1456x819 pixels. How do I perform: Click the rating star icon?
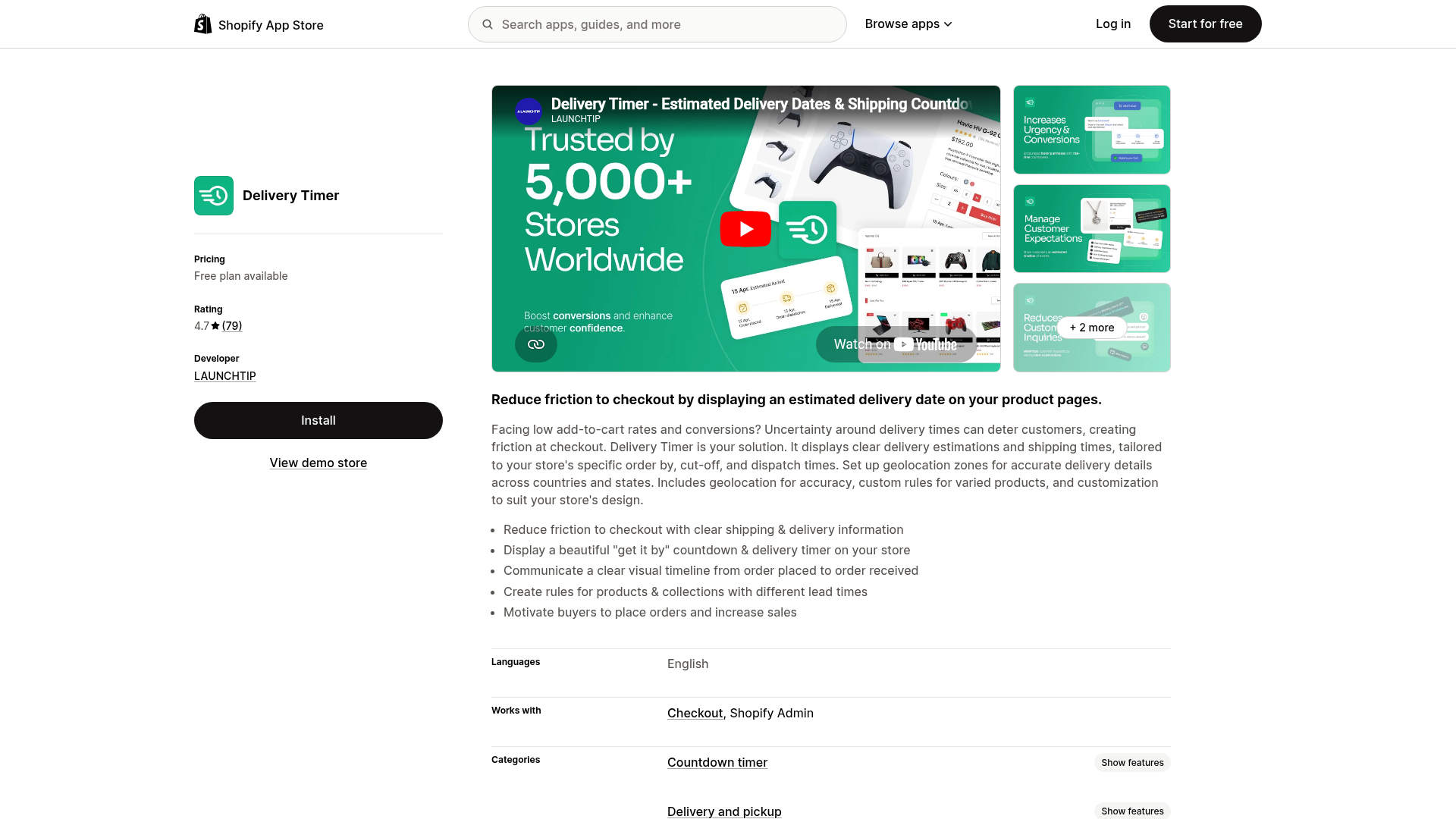(215, 326)
